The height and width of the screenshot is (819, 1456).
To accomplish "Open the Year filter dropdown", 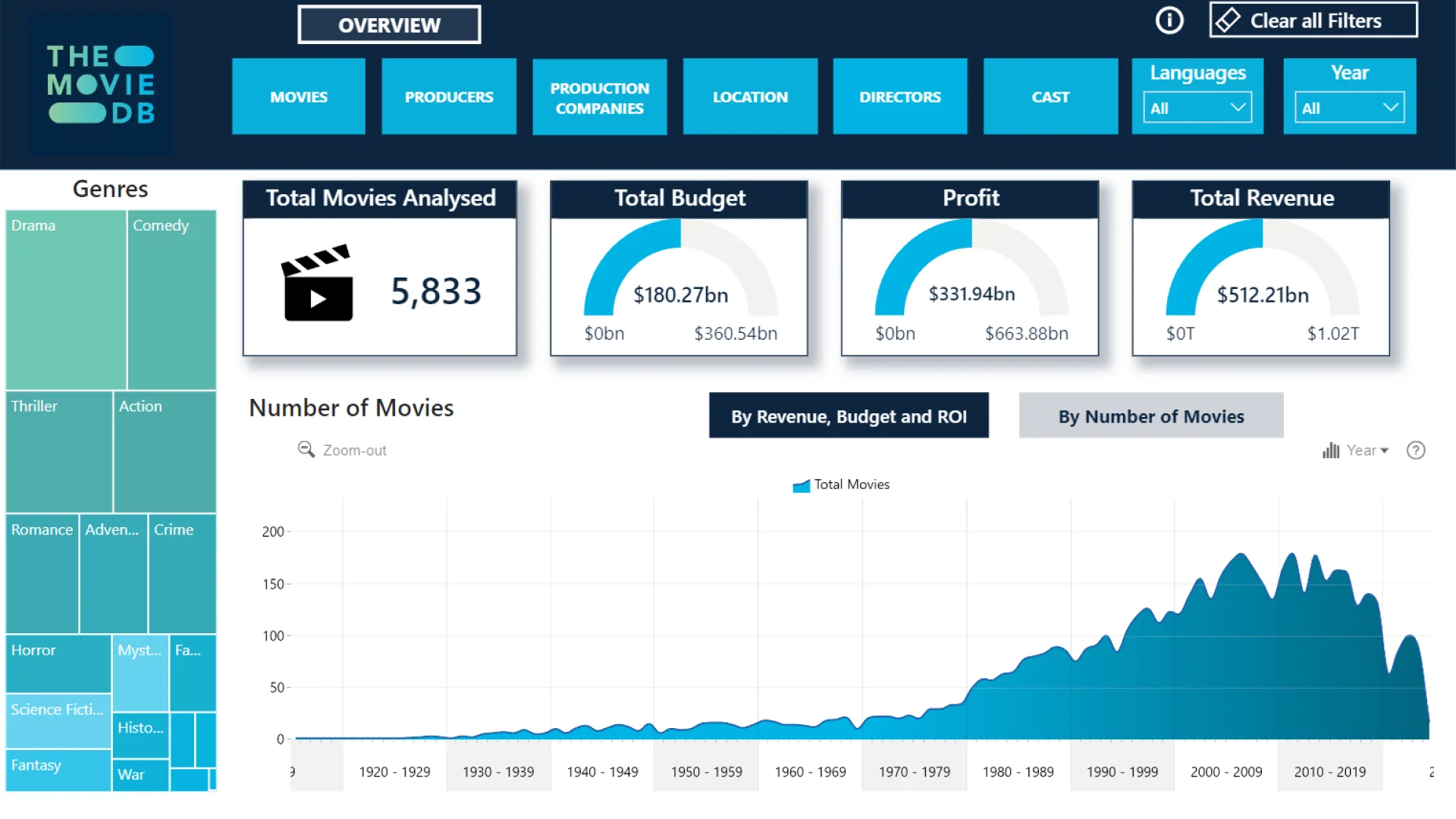I will click(1349, 108).
